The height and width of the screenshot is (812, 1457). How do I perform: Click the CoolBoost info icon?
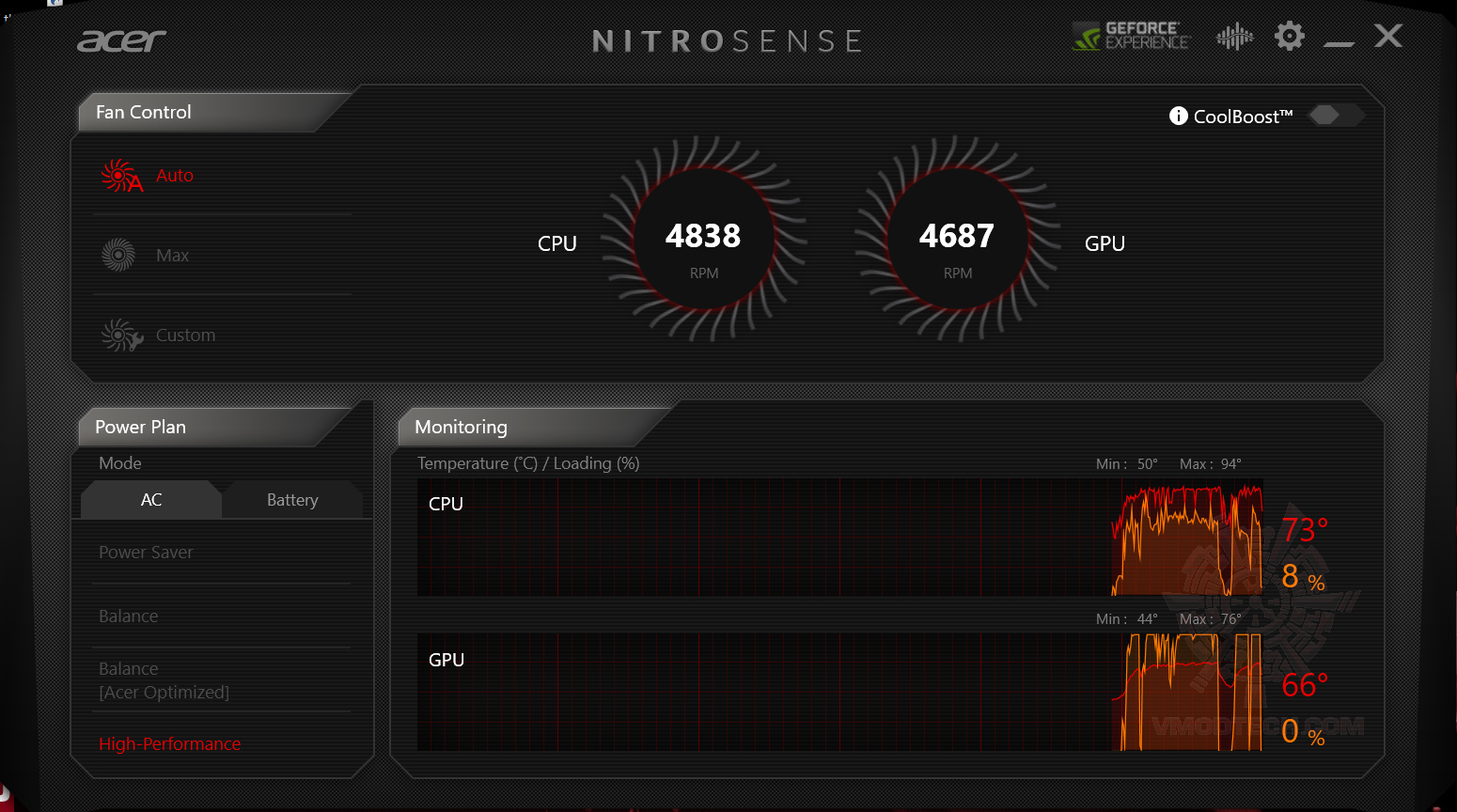[1178, 116]
